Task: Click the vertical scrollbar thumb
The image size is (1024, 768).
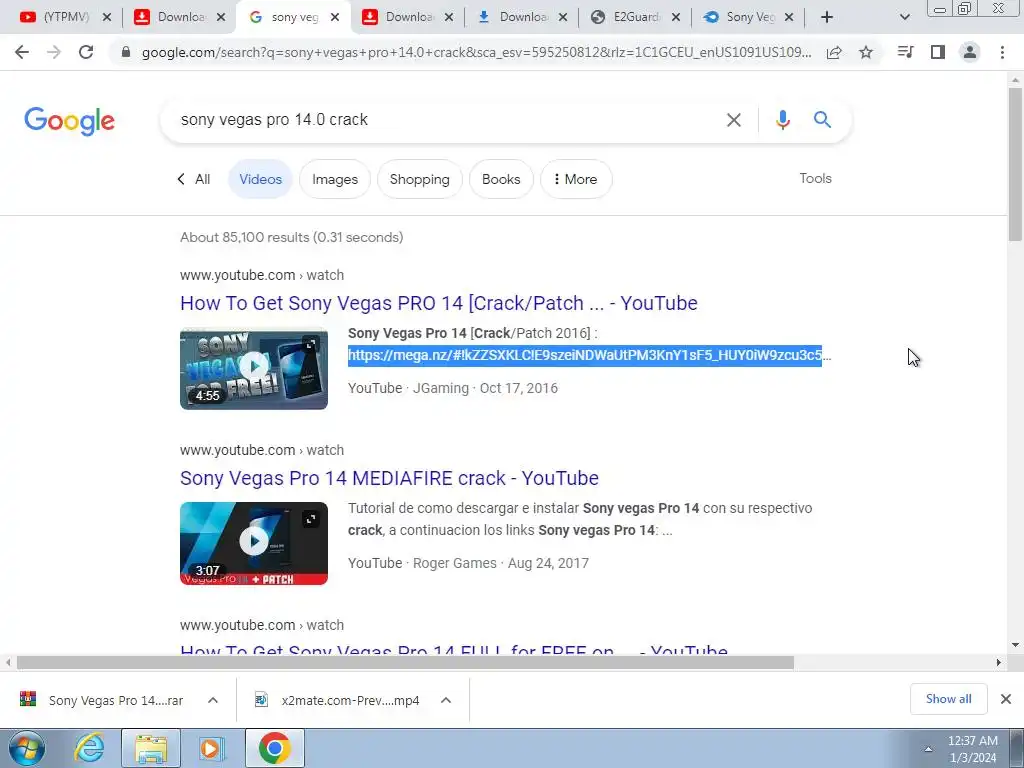Action: [x=1015, y=163]
